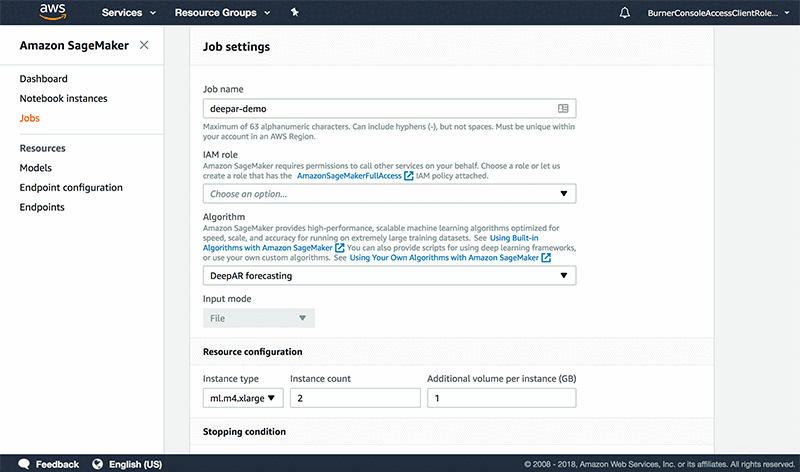Open Endpoints in the sidebar
This screenshot has height=472, width=800.
tap(42, 207)
